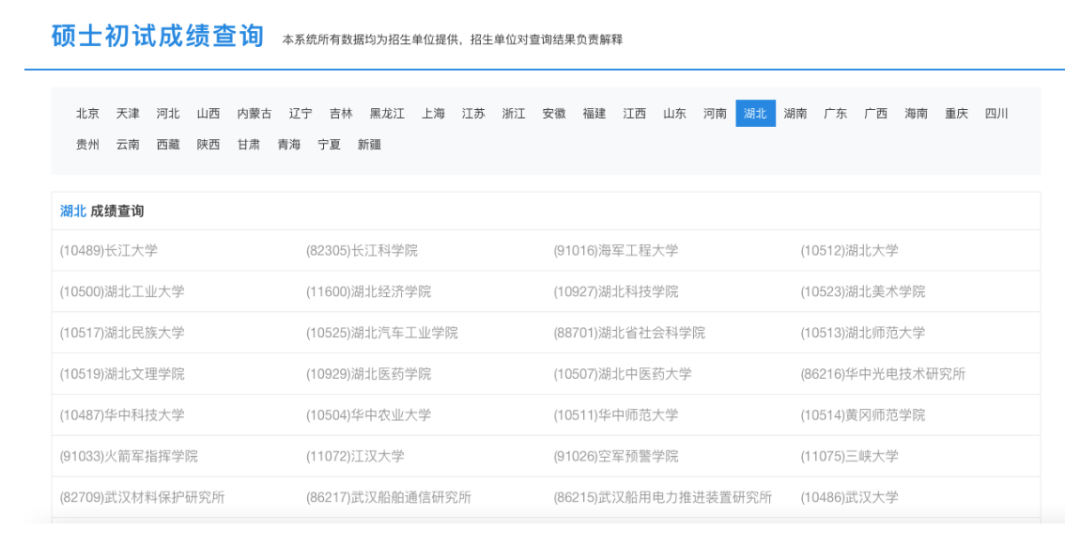This screenshot has width=1080, height=547.
Task: Open (10507)湖北中医药大学 link
Action: click(x=623, y=374)
